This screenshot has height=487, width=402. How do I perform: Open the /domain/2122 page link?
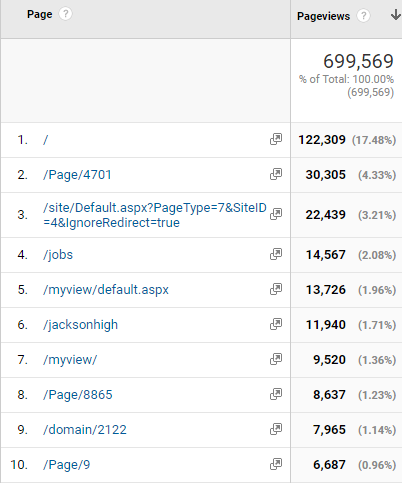tap(85, 430)
